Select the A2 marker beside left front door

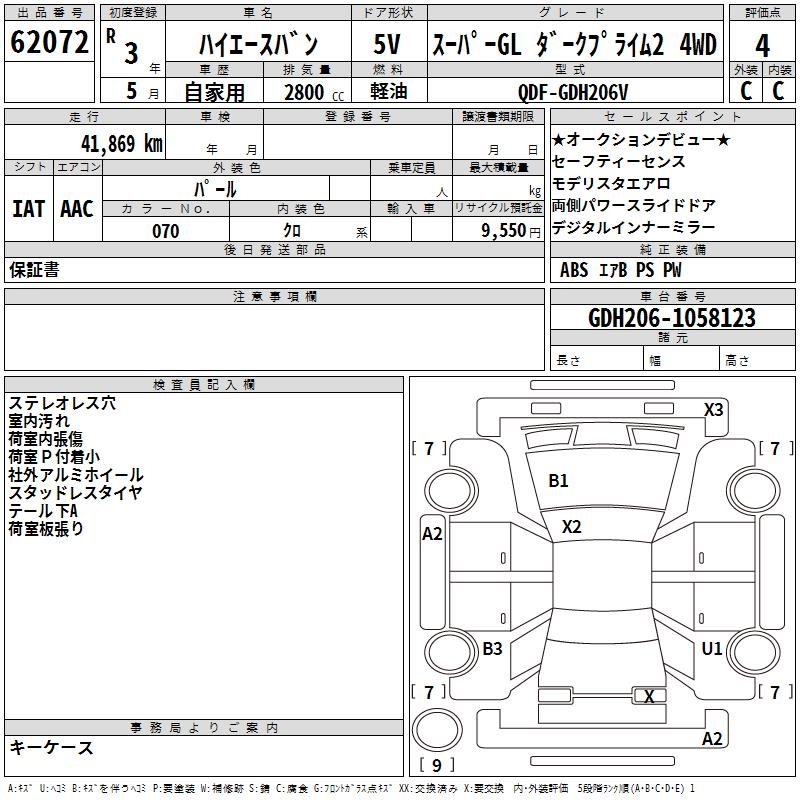click(x=432, y=534)
